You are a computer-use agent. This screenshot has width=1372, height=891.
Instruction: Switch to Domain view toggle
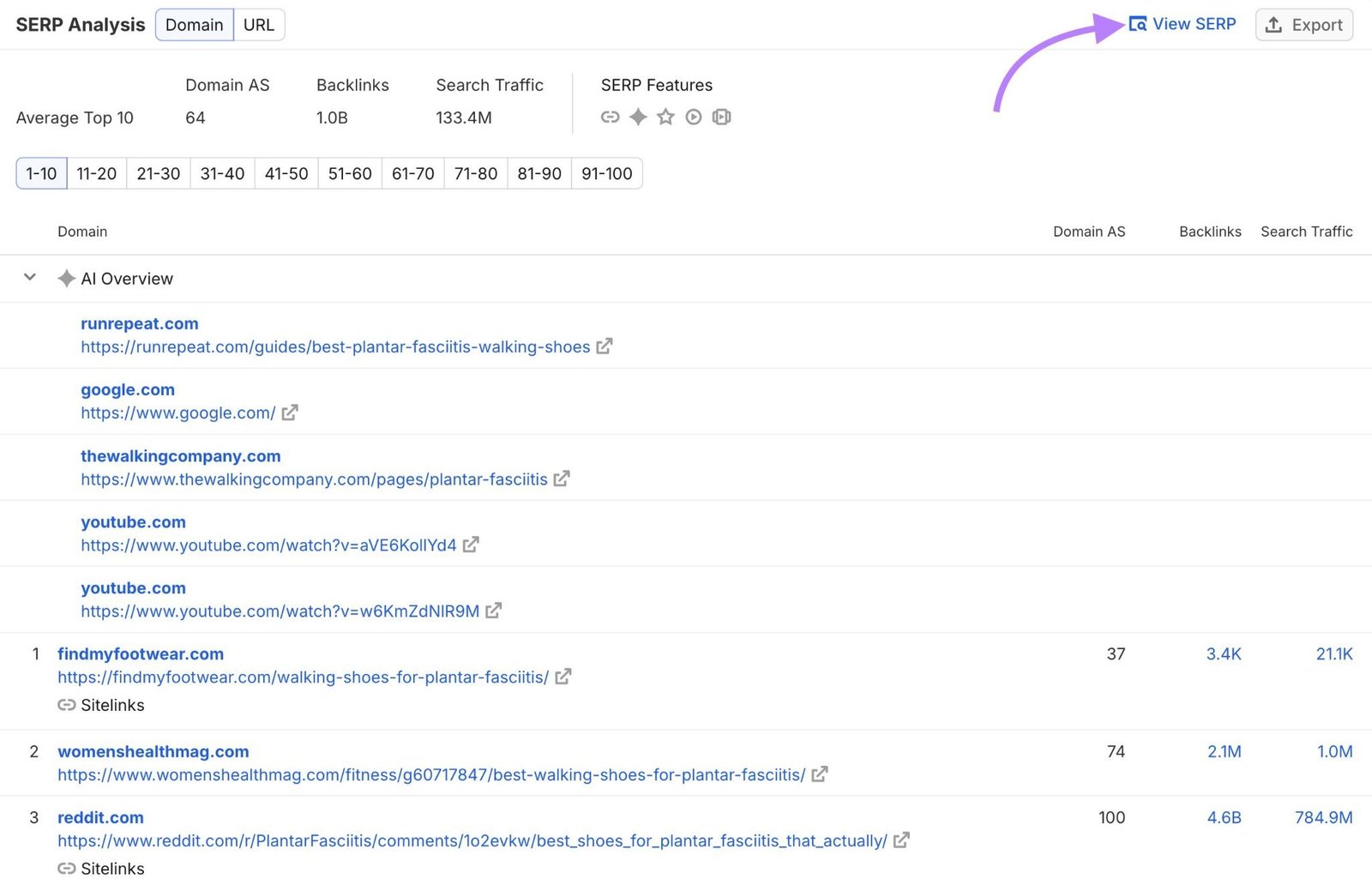coord(195,25)
